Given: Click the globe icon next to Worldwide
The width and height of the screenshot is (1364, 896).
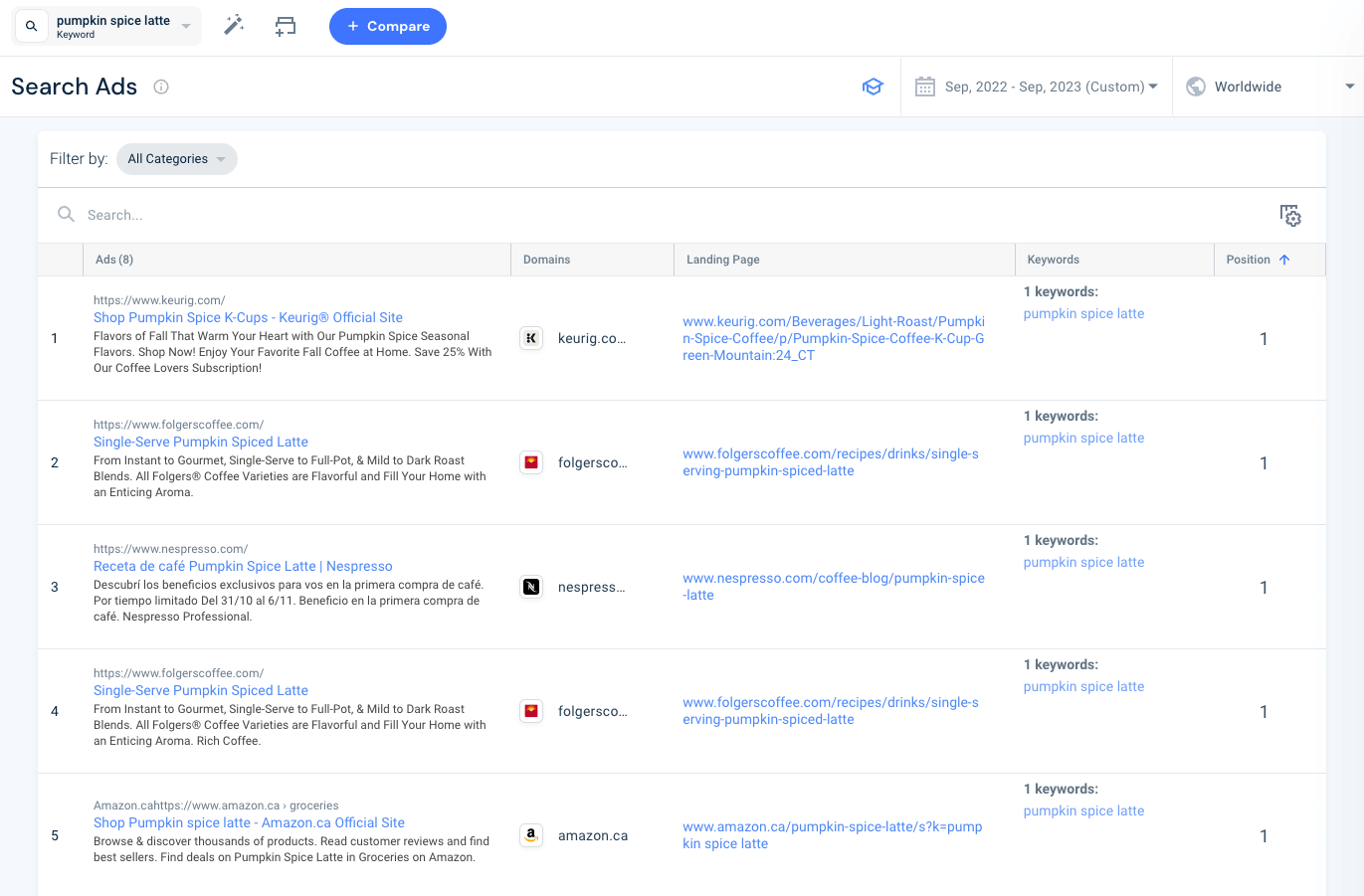Looking at the screenshot, I should point(1196,87).
